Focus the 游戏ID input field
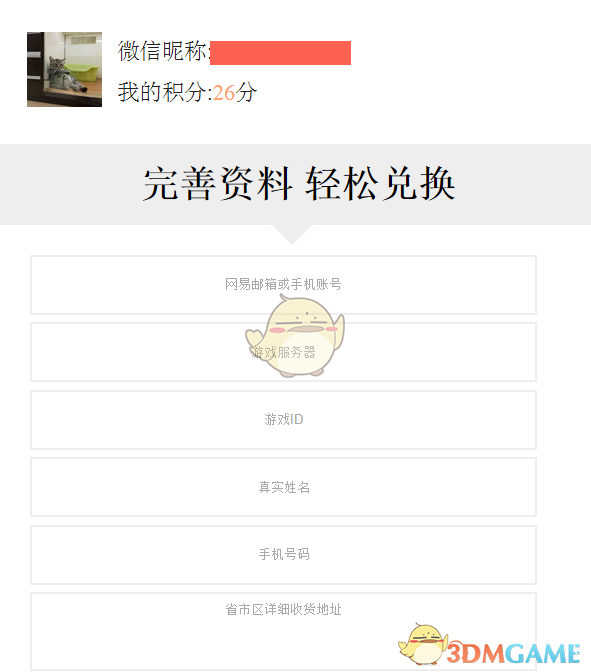The height and width of the screenshot is (672, 591). tap(283, 420)
